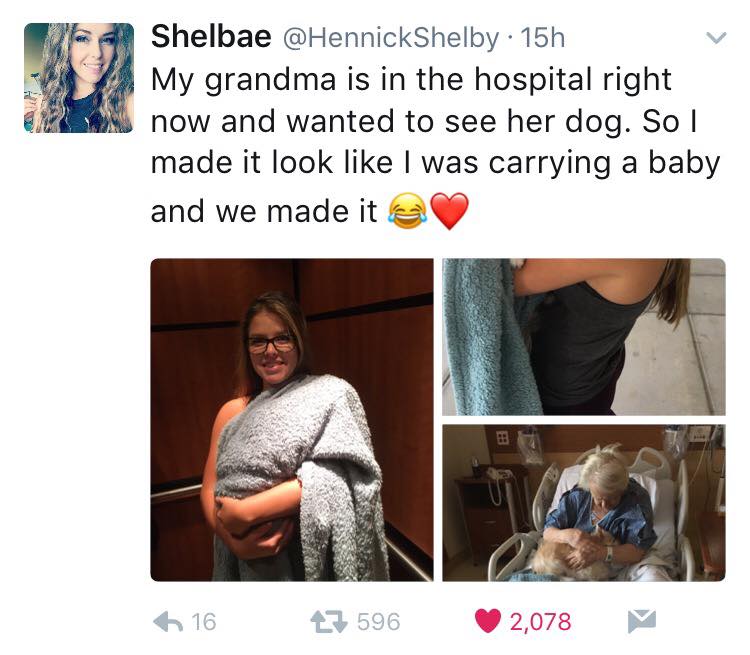Send tweet by direct message envelope icon
This screenshot has width=750, height=655.
tap(641, 621)
